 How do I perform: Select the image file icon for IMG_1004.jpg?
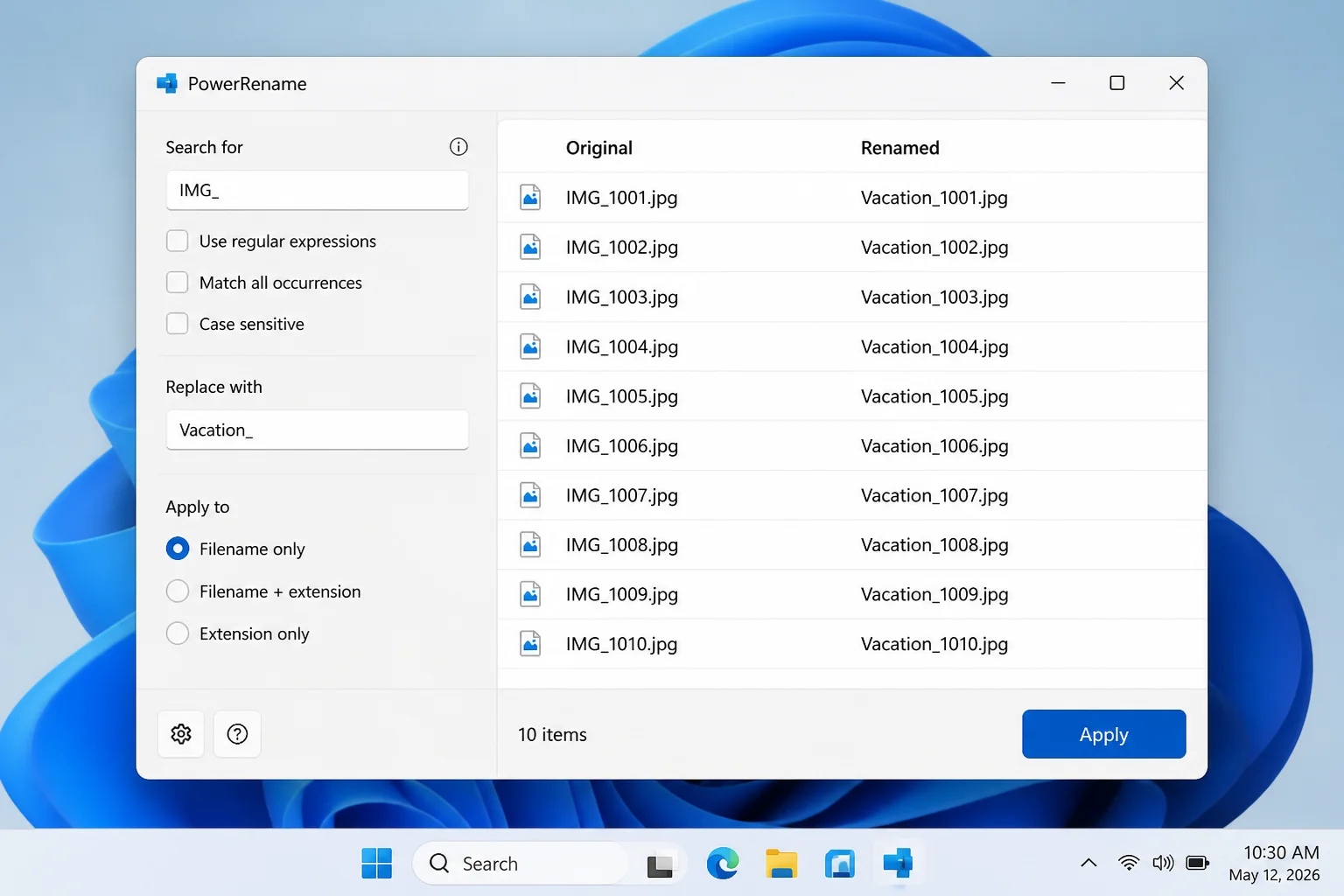pos(530,346)
